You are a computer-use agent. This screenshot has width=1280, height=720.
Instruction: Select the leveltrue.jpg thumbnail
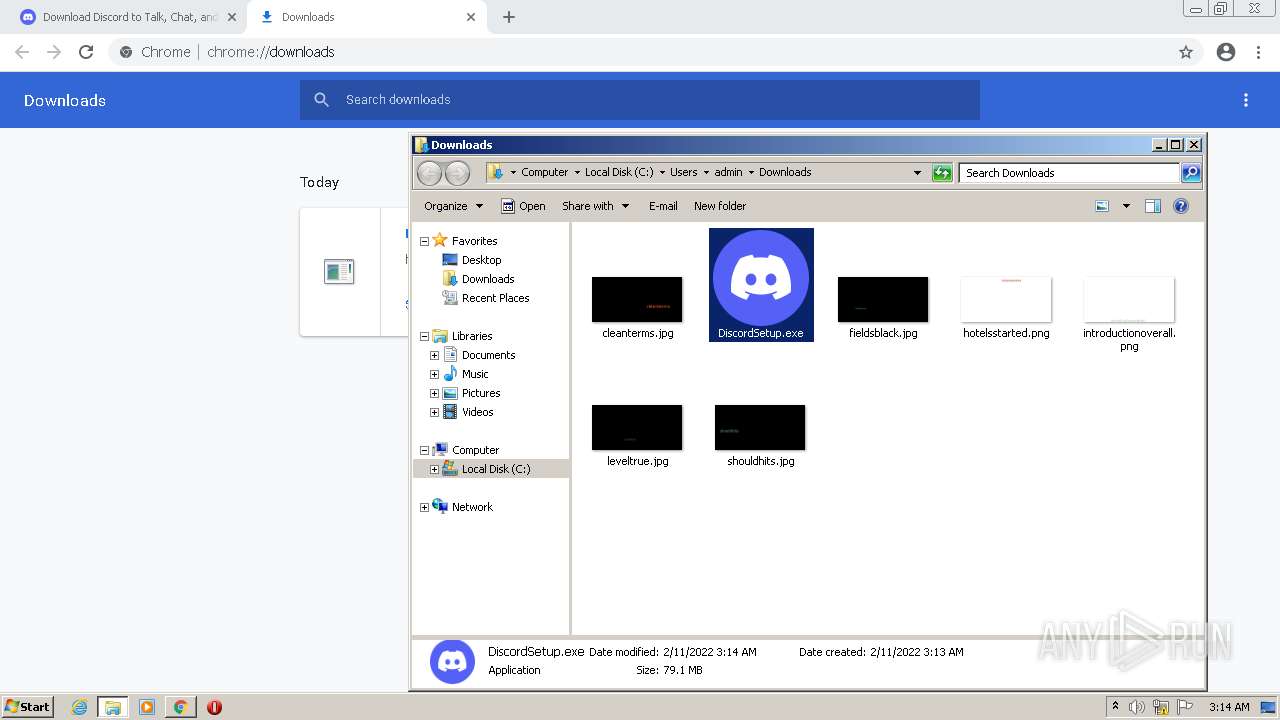pos(637,427)
